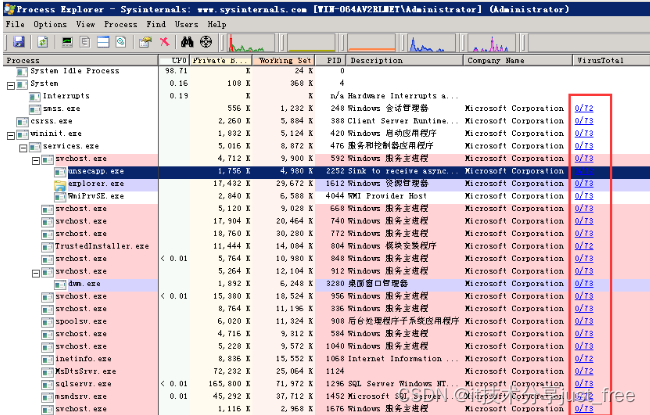650x415 pixels.
Task: Open VirusTotal link for sqlservr.exe
Action: point(584,384)
